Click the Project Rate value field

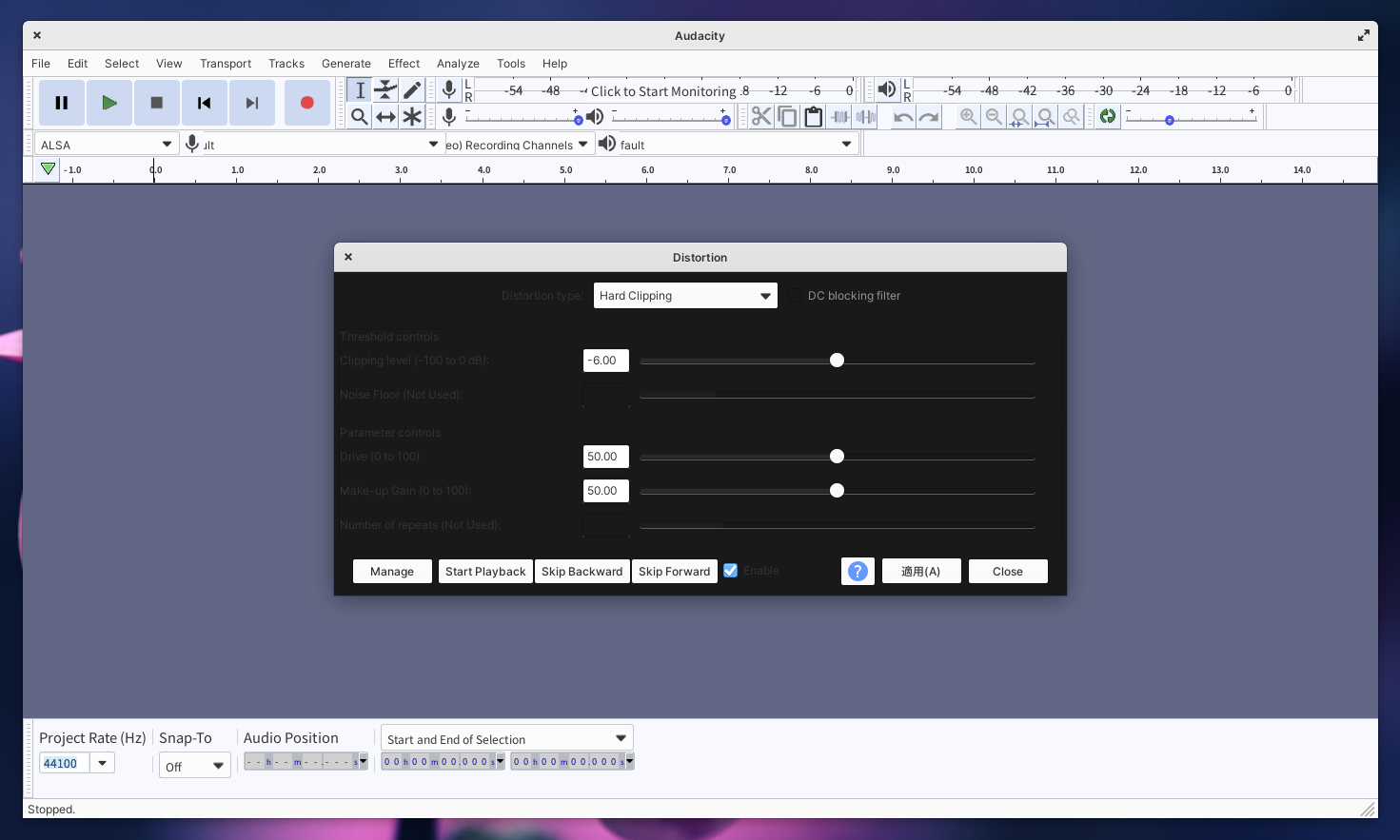click(x=62, y=762)
